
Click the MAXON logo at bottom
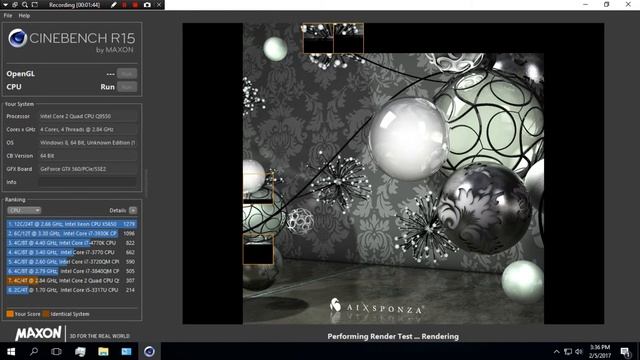pyautogui.click(x=38, y=333)
